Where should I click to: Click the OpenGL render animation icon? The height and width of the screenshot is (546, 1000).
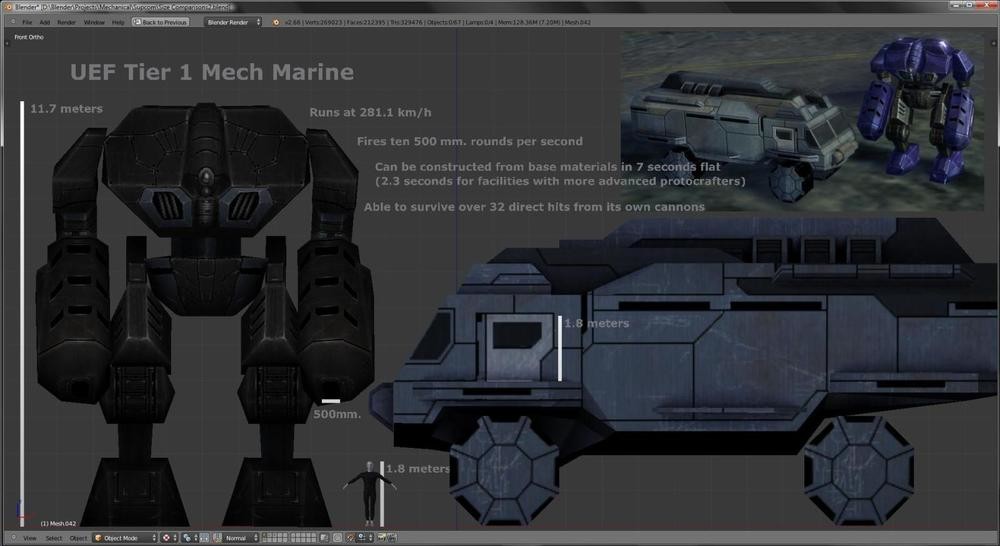(x=394, y=538)
